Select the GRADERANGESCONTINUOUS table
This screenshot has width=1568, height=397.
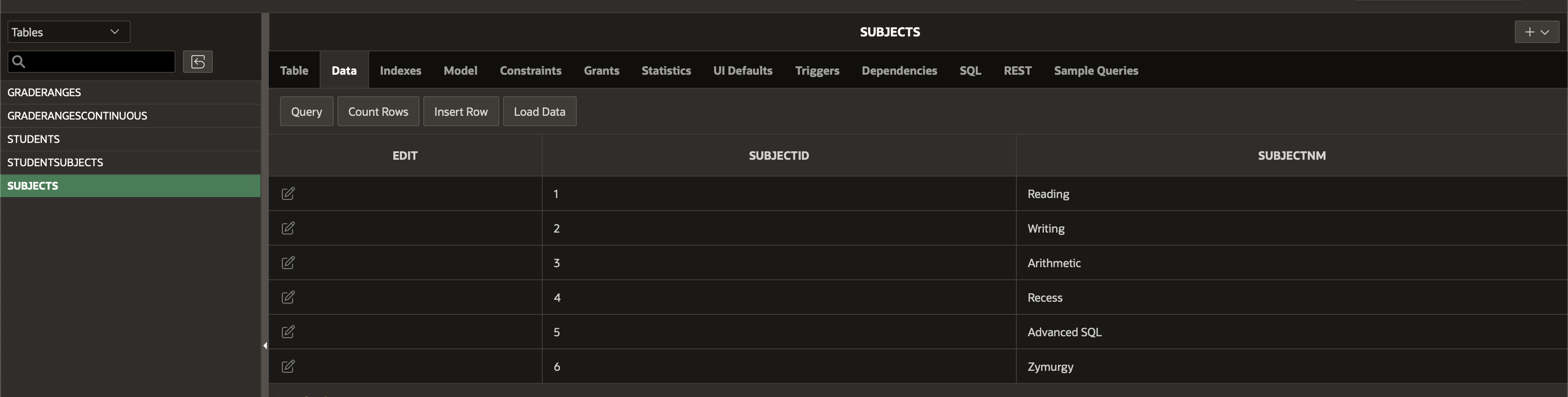pyautogui.click(x=130, y=116)
